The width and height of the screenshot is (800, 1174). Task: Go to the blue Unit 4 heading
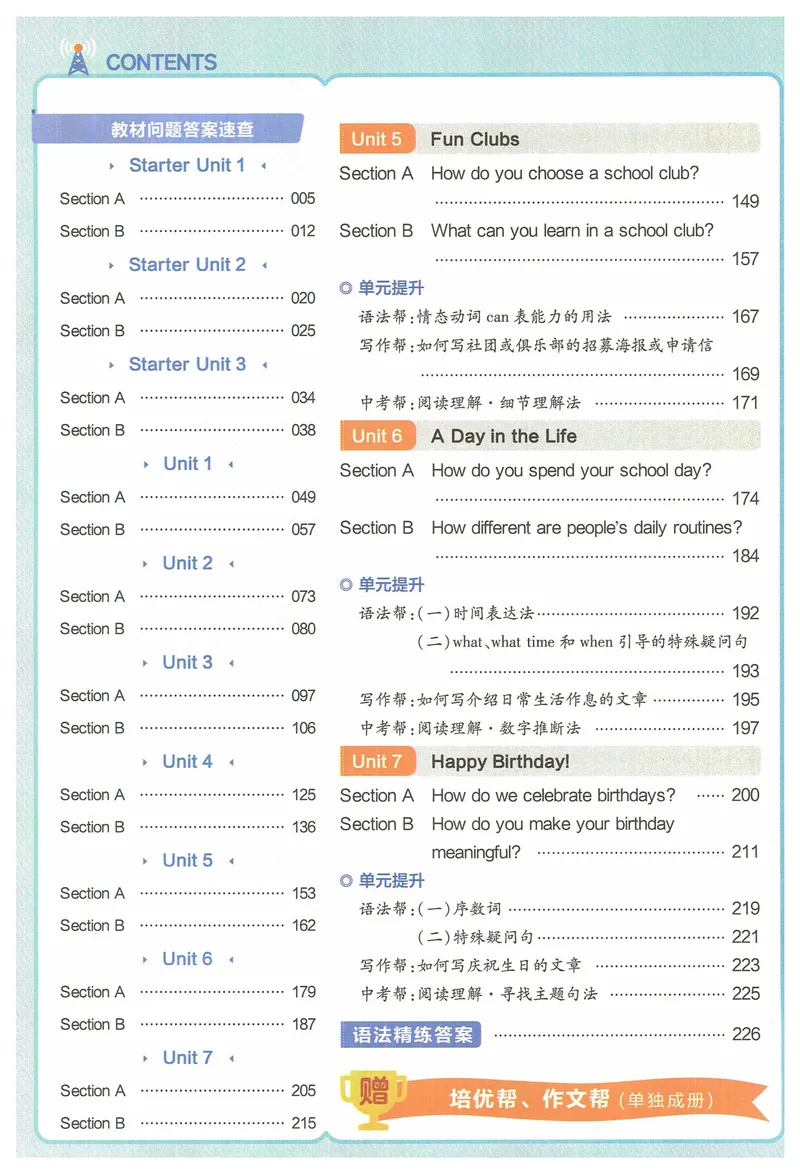(187, 761)
